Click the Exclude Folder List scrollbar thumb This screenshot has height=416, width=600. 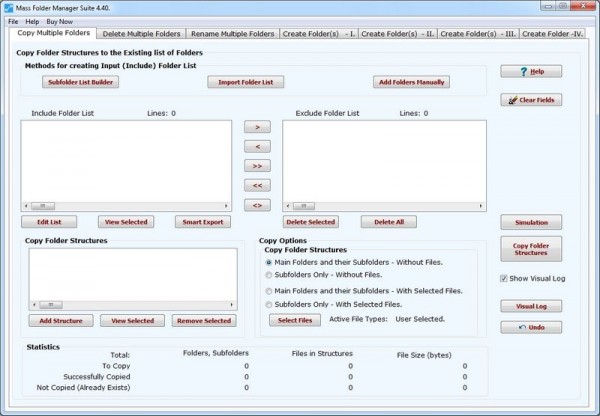[304, 206]
